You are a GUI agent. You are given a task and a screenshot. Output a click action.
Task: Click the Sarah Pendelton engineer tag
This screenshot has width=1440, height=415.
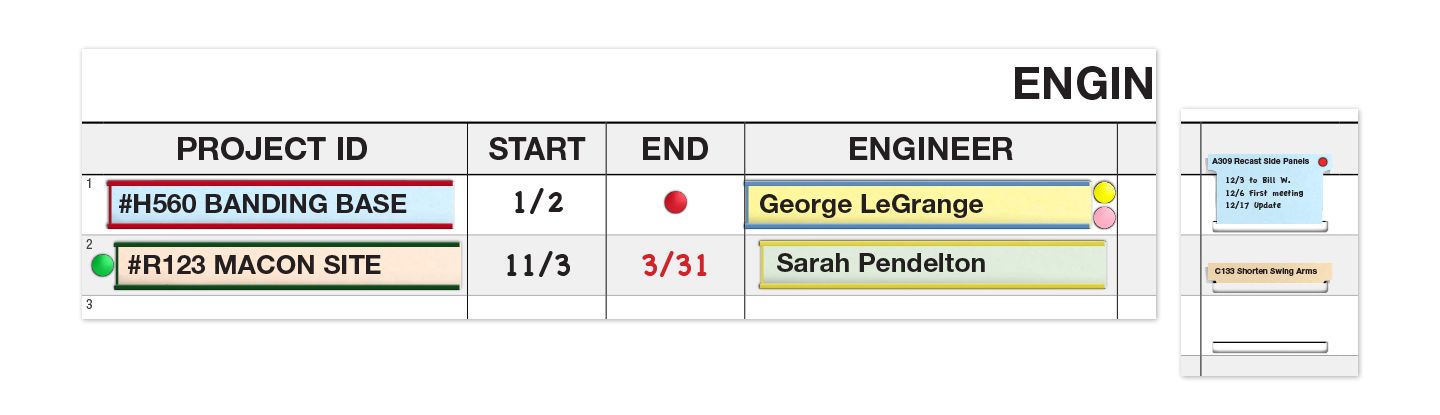coord(932,264)
